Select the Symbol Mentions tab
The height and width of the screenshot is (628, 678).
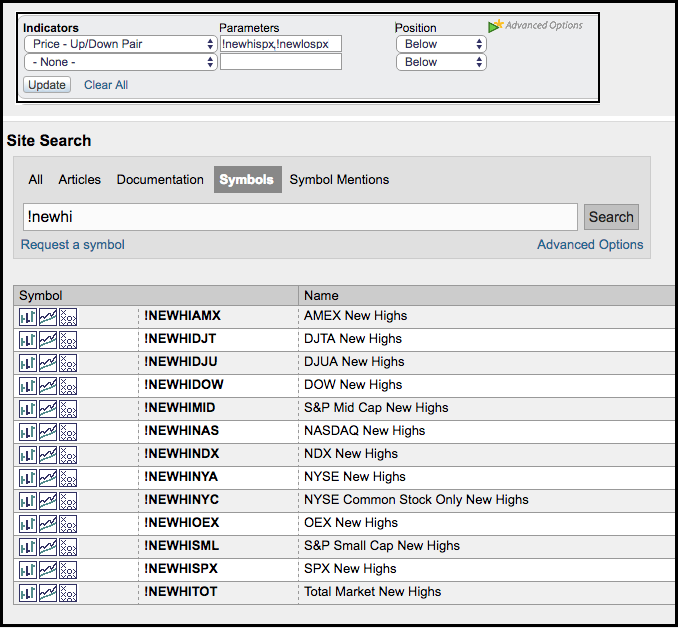tap(339, 180)
